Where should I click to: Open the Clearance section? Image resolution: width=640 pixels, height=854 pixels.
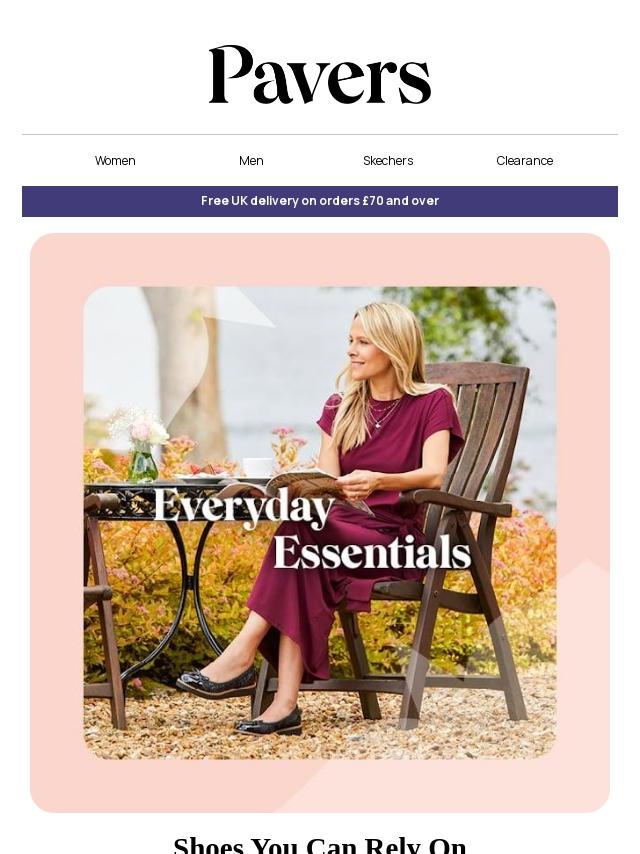pos(525,161)
